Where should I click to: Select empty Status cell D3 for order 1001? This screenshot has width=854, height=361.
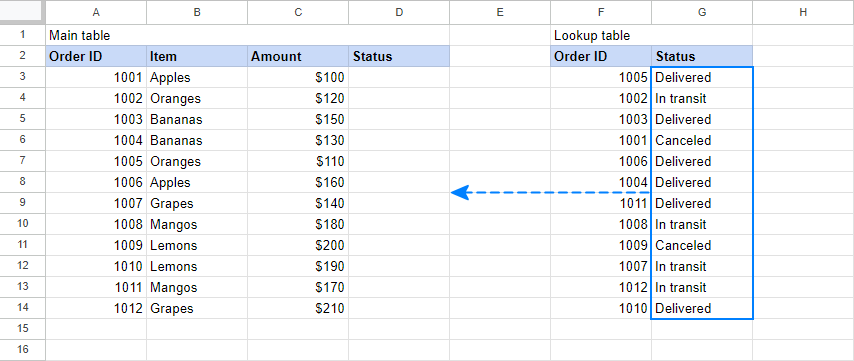[x=399, y=77]
